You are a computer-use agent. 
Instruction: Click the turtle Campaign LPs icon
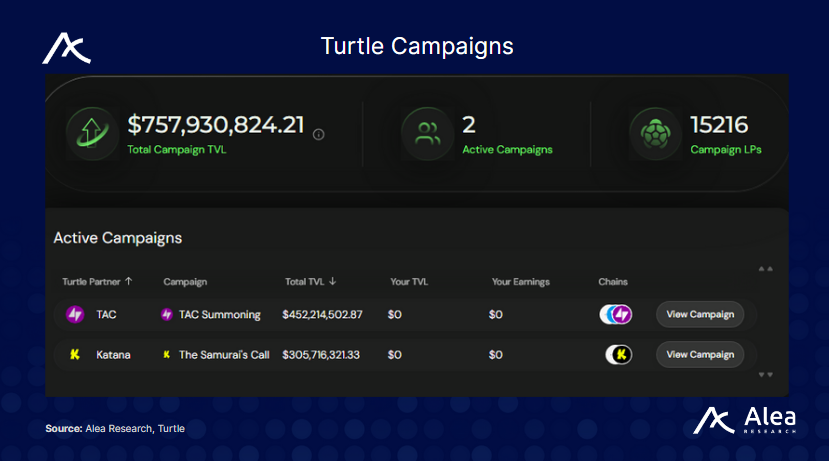656,134
